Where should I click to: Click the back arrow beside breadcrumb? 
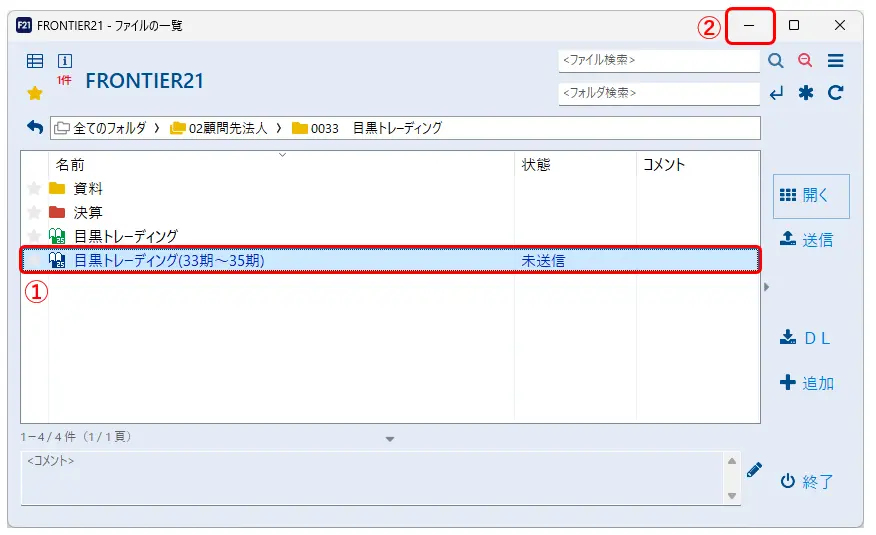tap(35, 128)
